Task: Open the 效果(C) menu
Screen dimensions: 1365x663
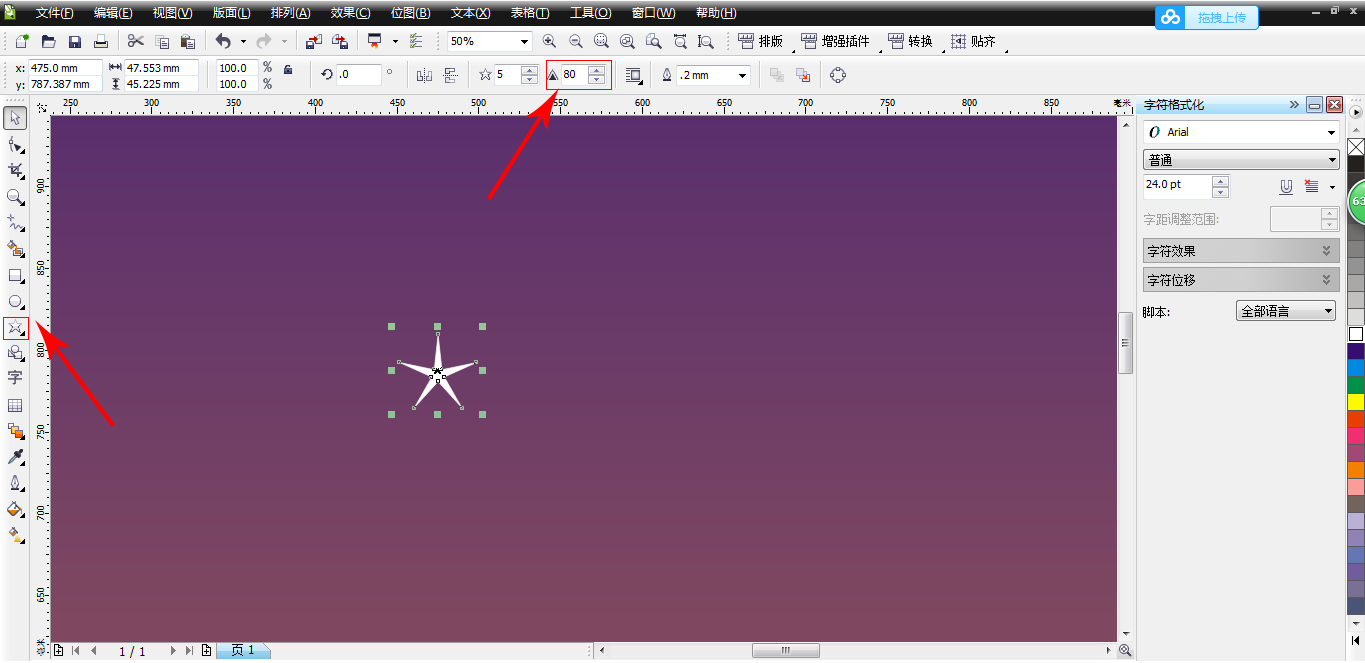Action: 350,13
